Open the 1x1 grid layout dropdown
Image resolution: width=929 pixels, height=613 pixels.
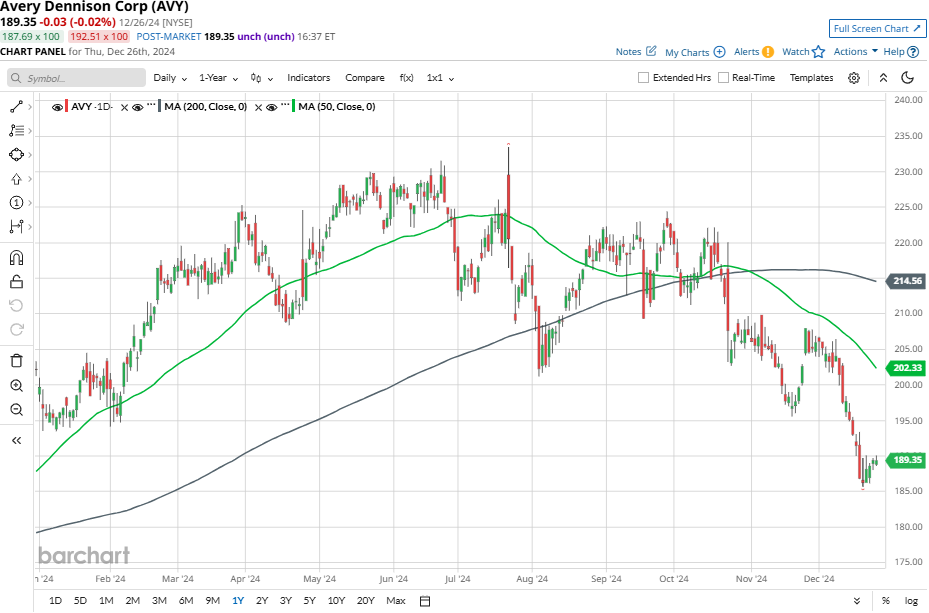click(x=440, y=78)
